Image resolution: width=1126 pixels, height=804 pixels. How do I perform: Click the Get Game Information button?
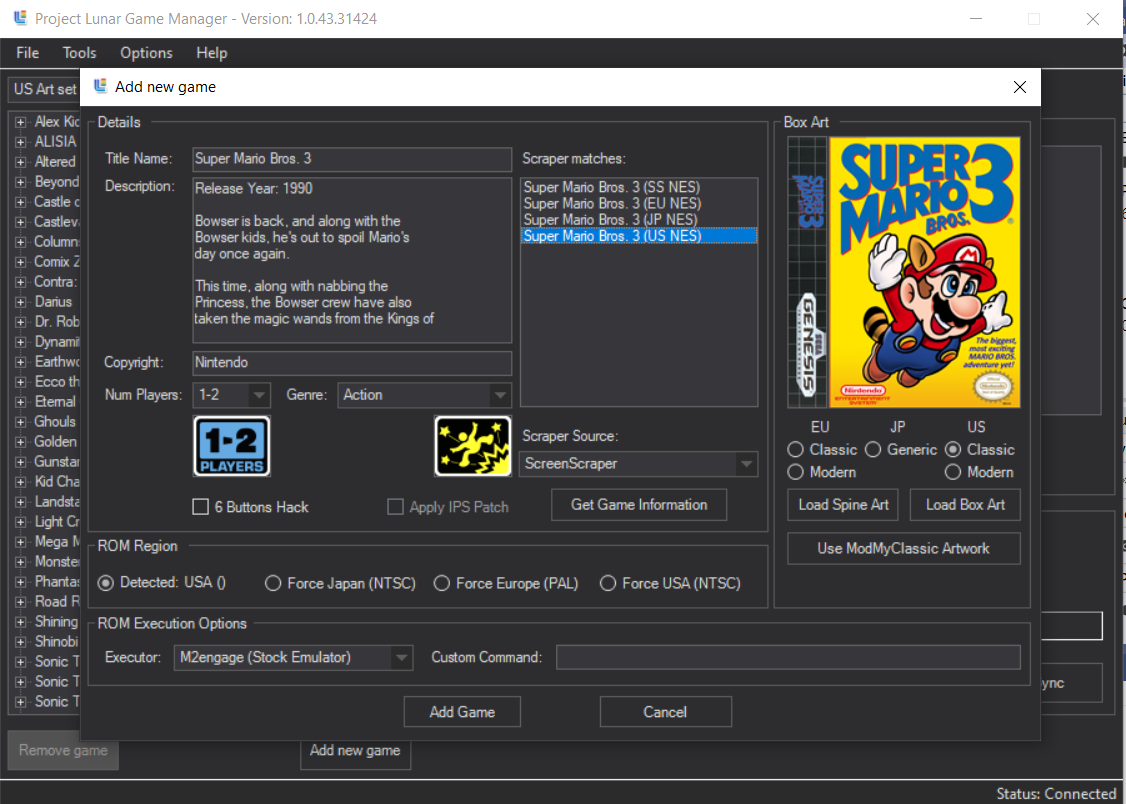click(639, 505)
